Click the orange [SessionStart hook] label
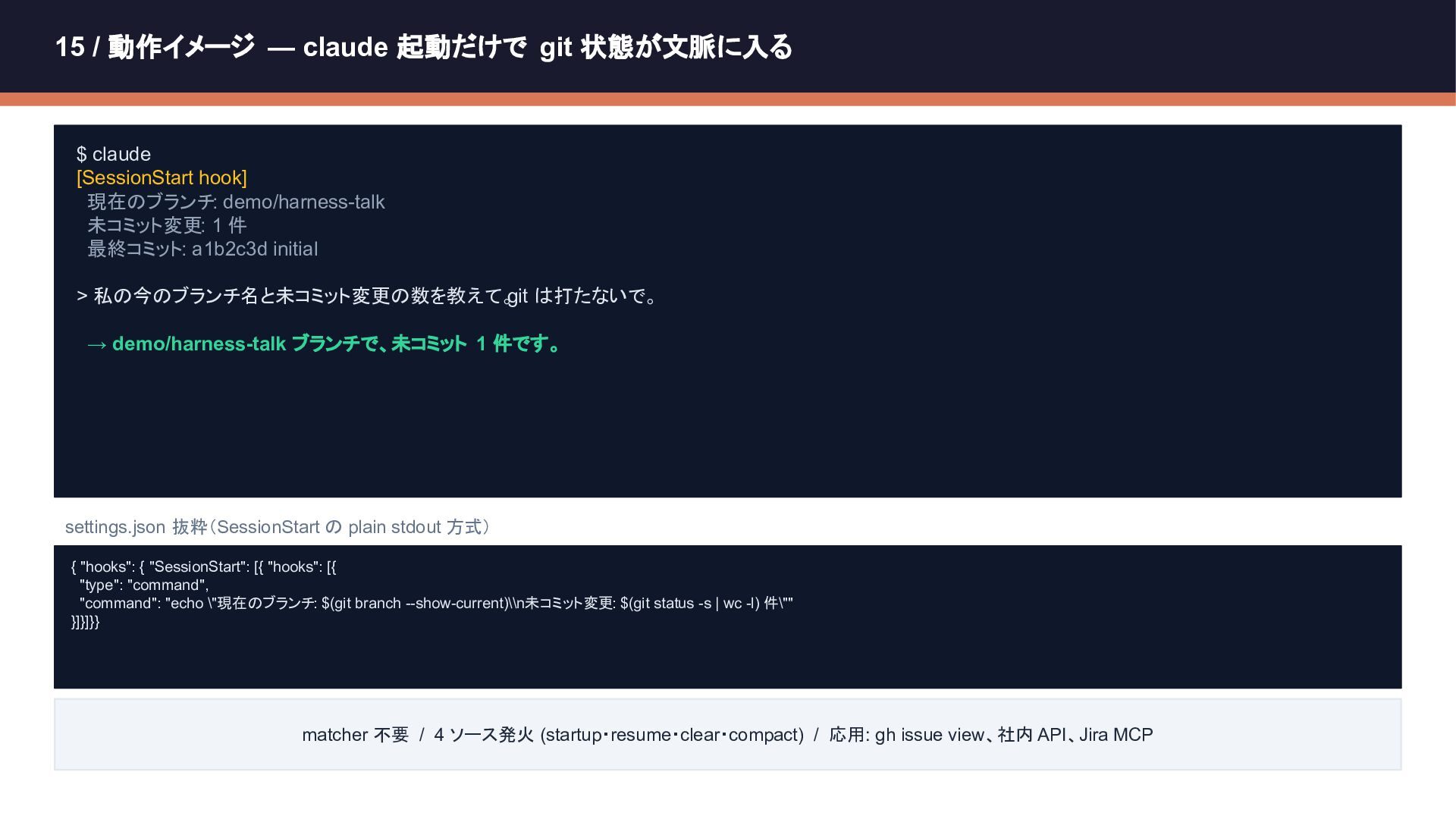Image resolution: width=1456 pixels, height=819 pixels. tap(162, 177)
